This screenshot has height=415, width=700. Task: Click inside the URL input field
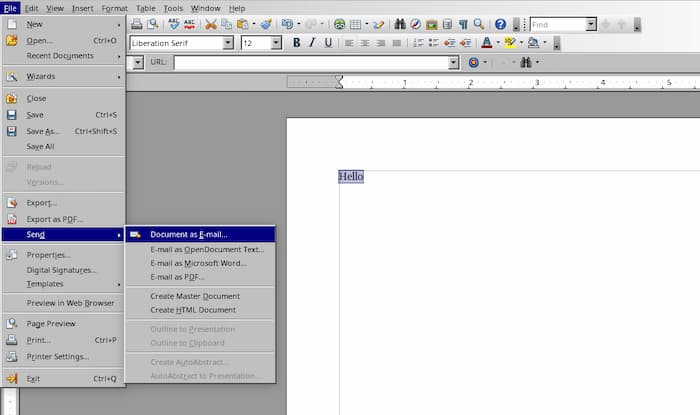(x=300, y=62)
